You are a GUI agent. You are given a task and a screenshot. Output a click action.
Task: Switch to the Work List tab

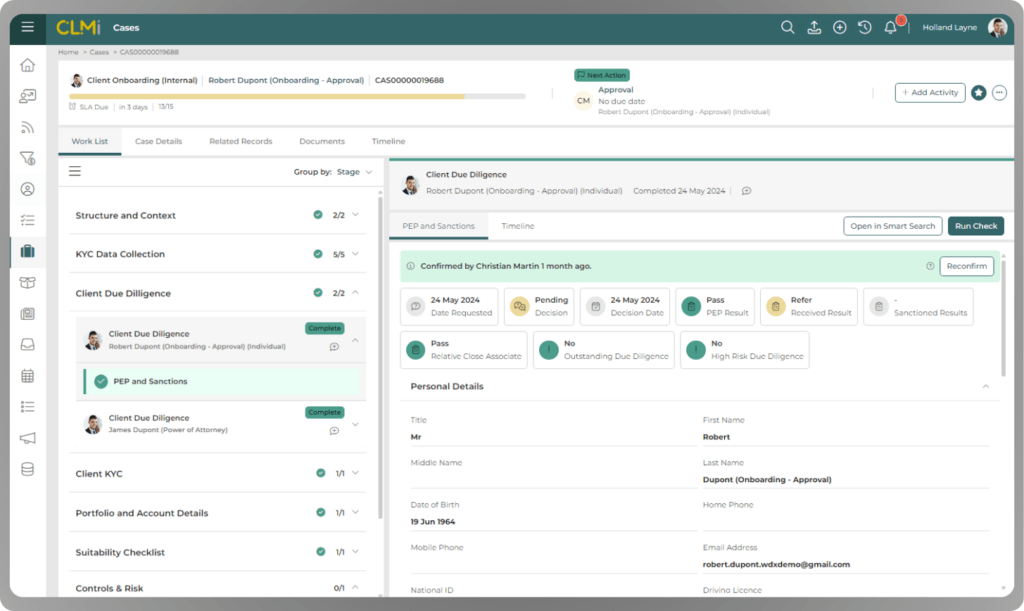89,141
